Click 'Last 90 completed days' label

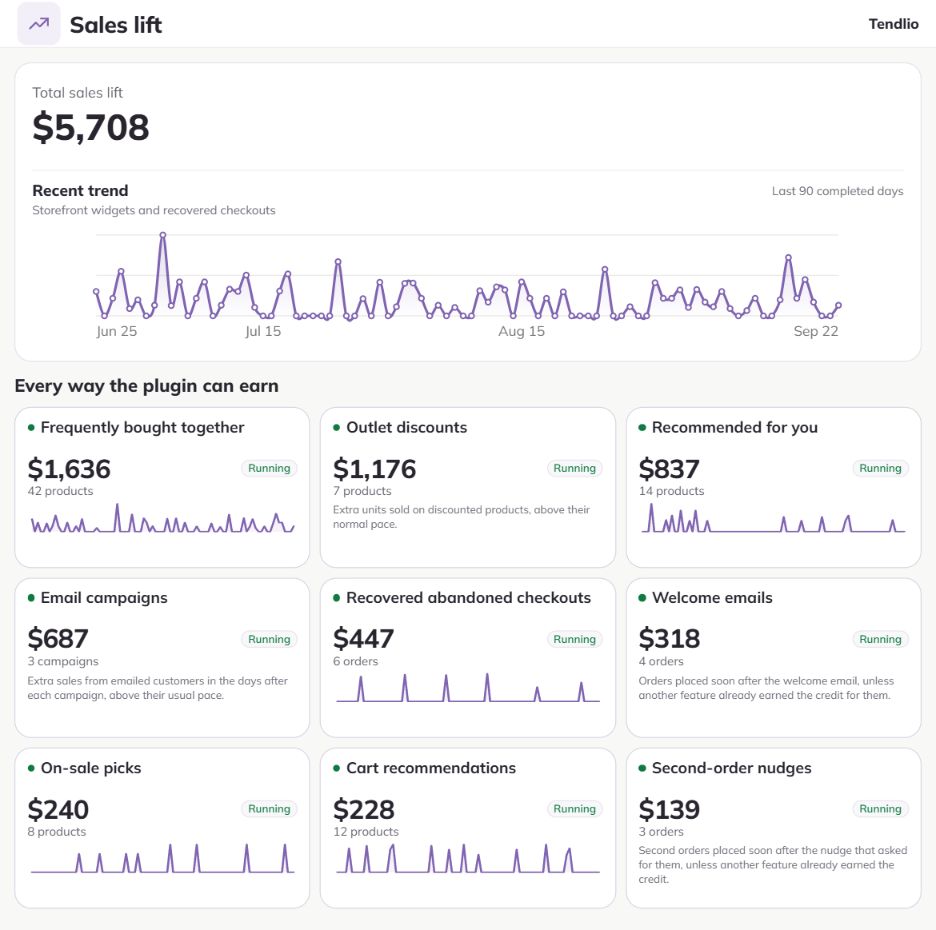click(x=838, y=191)
